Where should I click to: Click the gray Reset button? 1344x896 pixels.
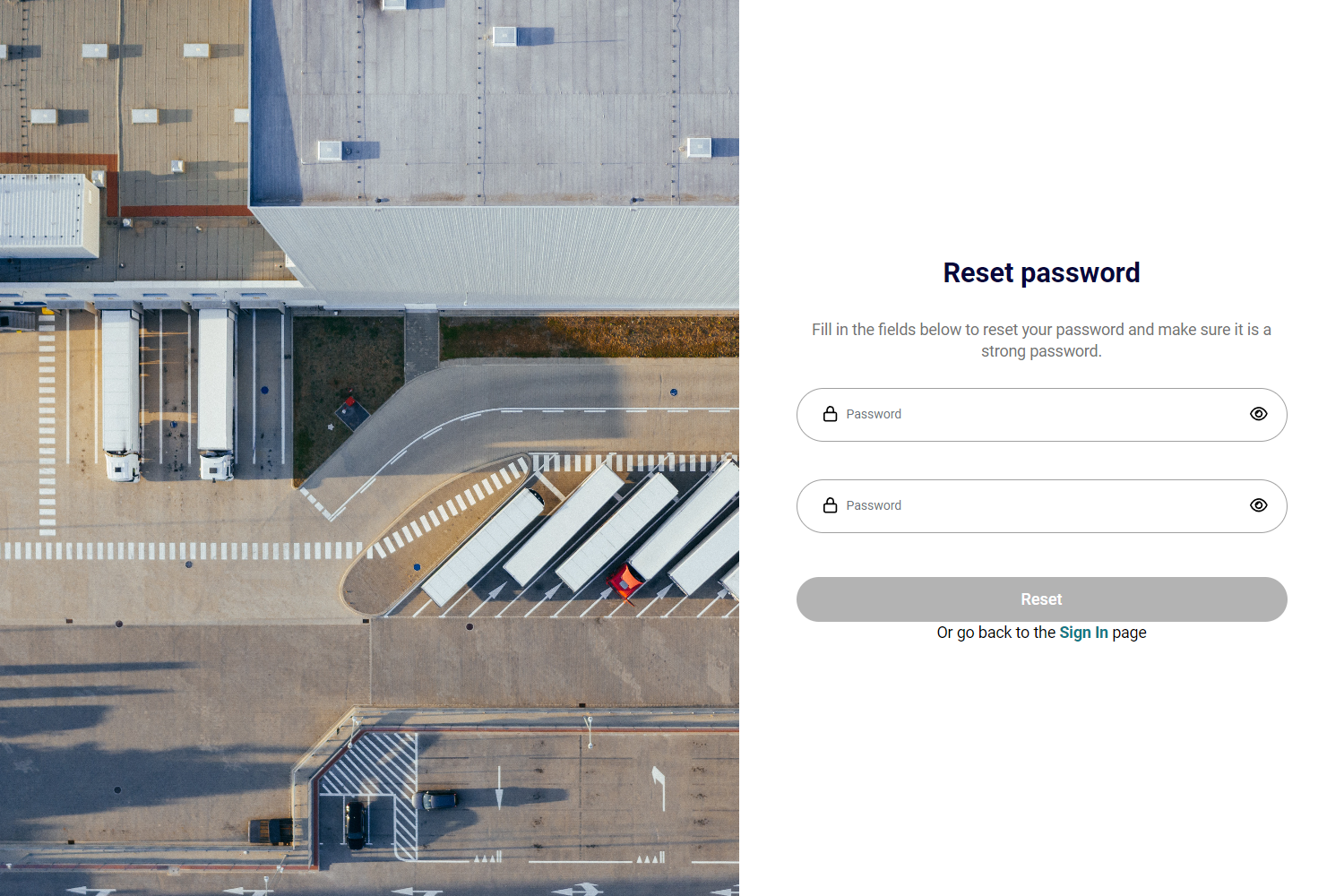coord(1041,599)
